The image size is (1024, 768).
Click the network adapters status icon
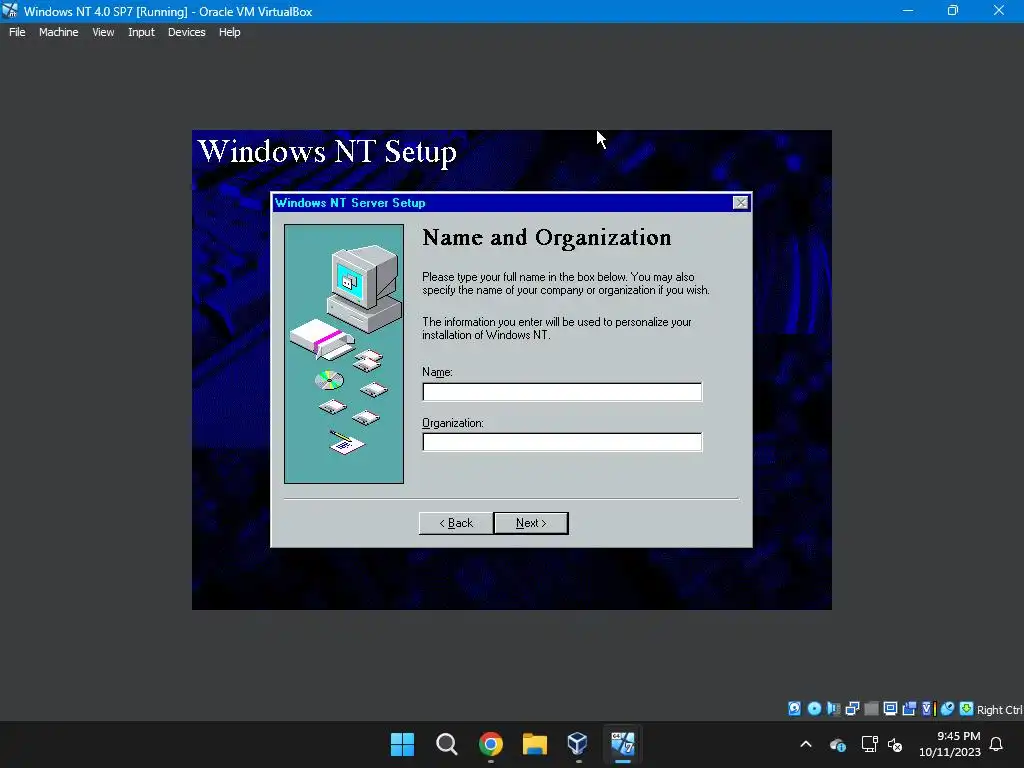tap(852, 709)
